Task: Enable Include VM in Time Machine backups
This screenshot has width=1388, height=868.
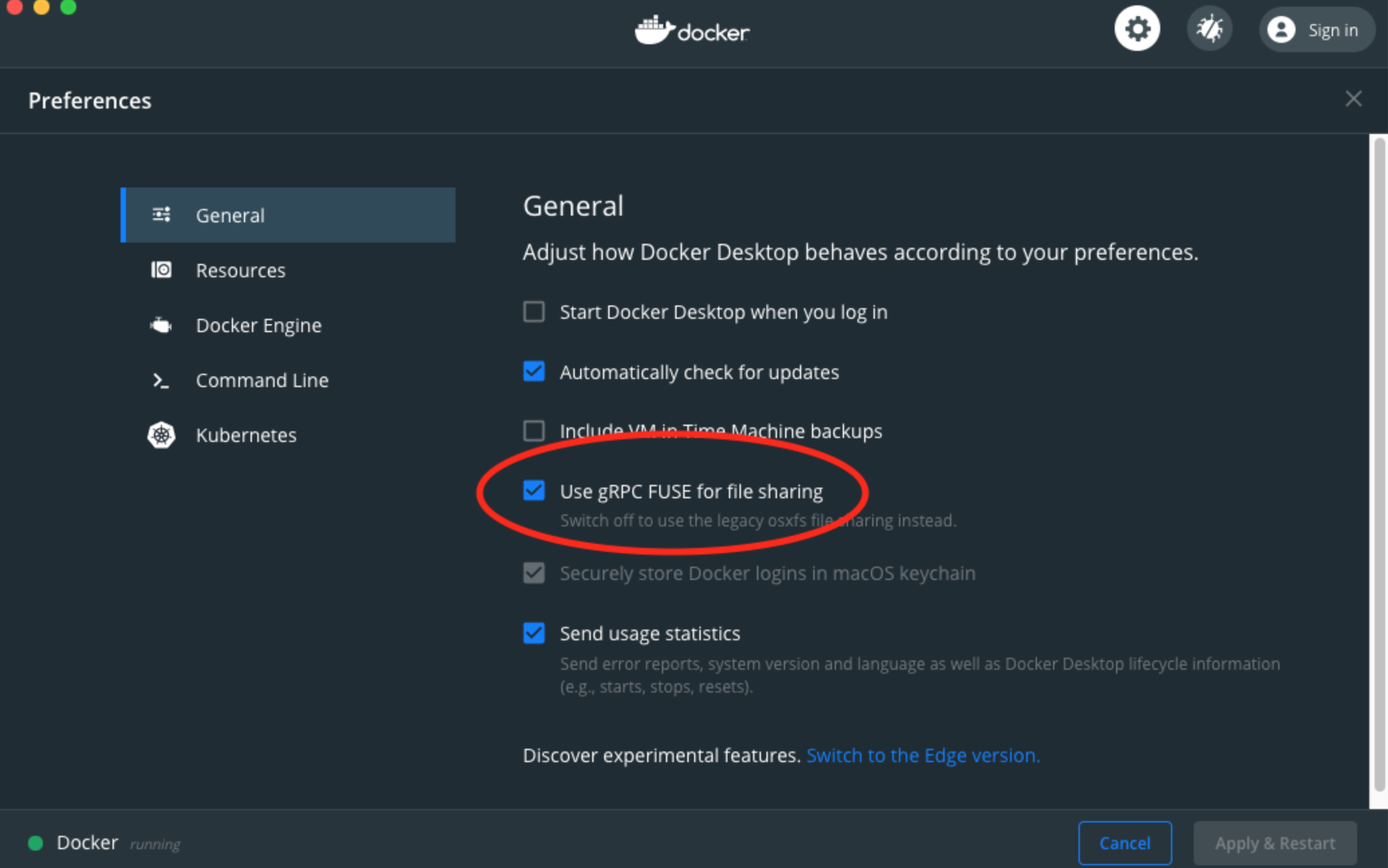Action: 534,430
